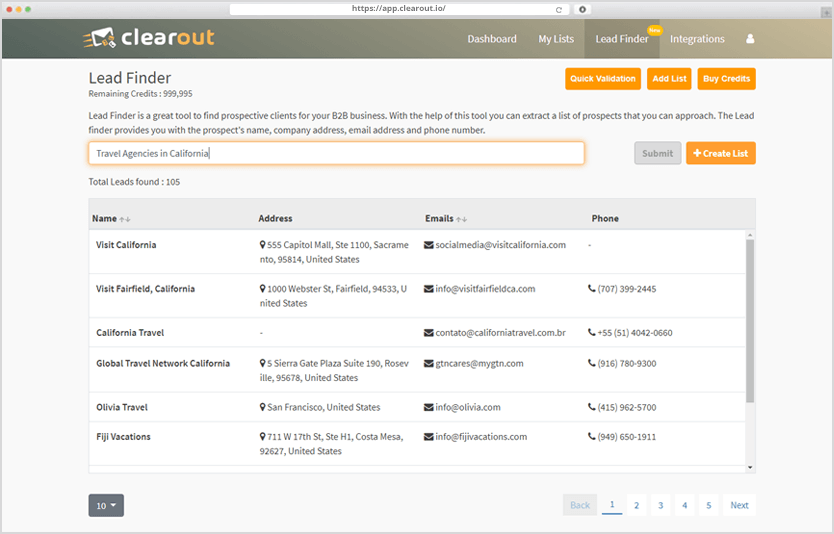Viewport: 834px width, 534px height.
Task: Select the Fiji Vacations name cell
Action: (123, 437)
